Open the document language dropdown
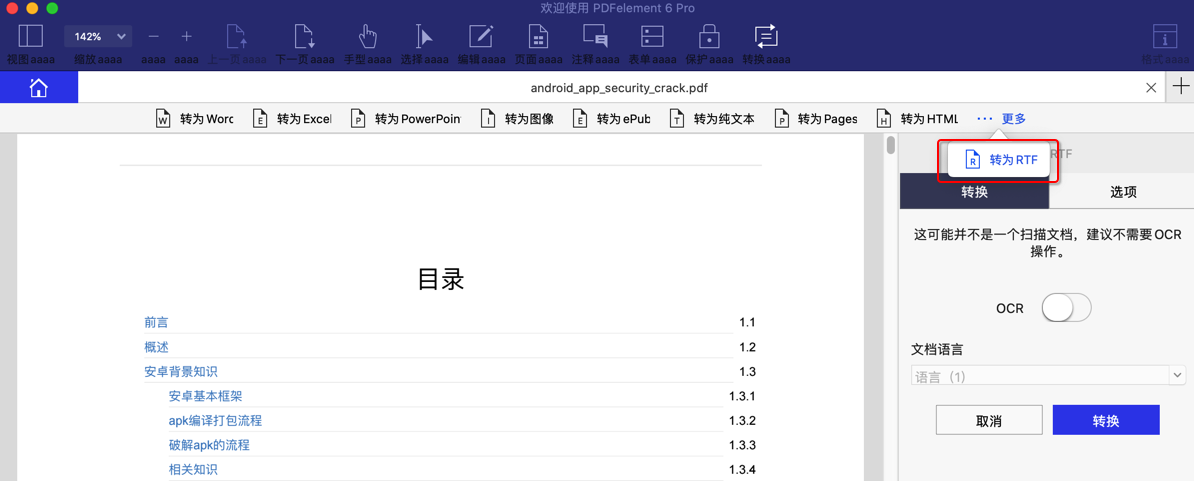1194x481 pixels. pyautogui.click(x=1049, y=375)
